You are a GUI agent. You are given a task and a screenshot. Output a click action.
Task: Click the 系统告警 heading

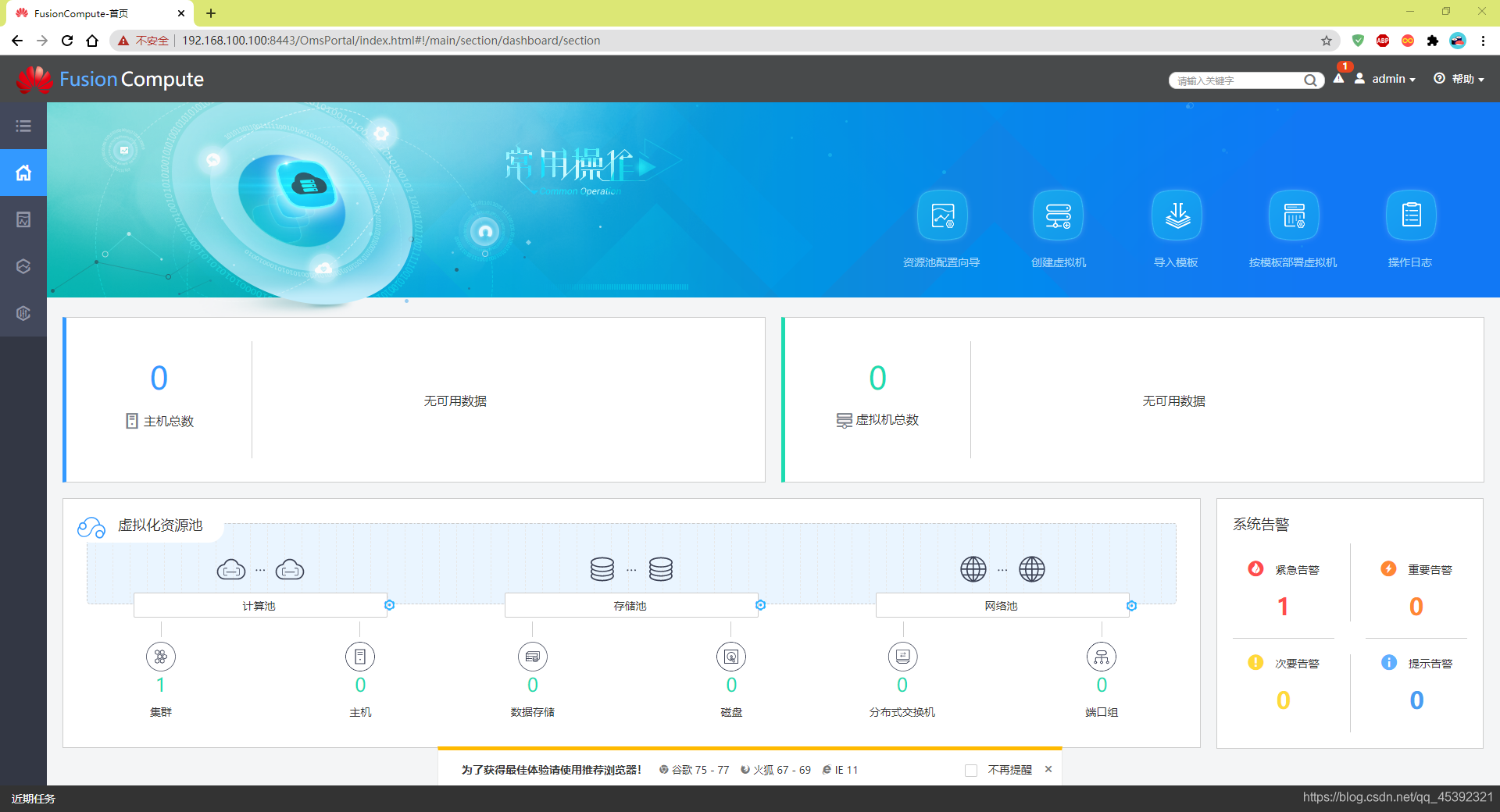[1261, 525]
